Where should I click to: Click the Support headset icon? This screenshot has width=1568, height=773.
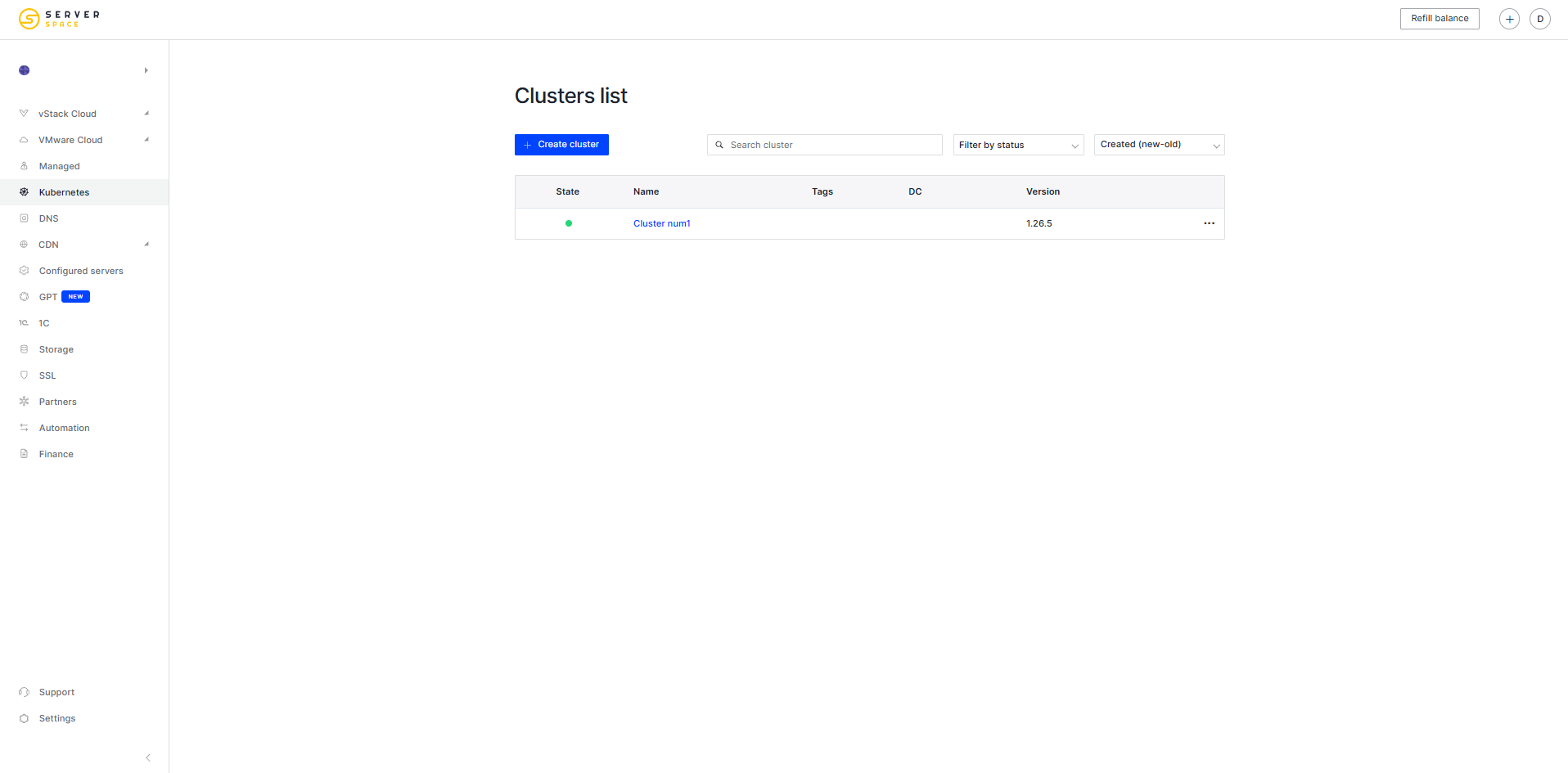pos(24,692)
